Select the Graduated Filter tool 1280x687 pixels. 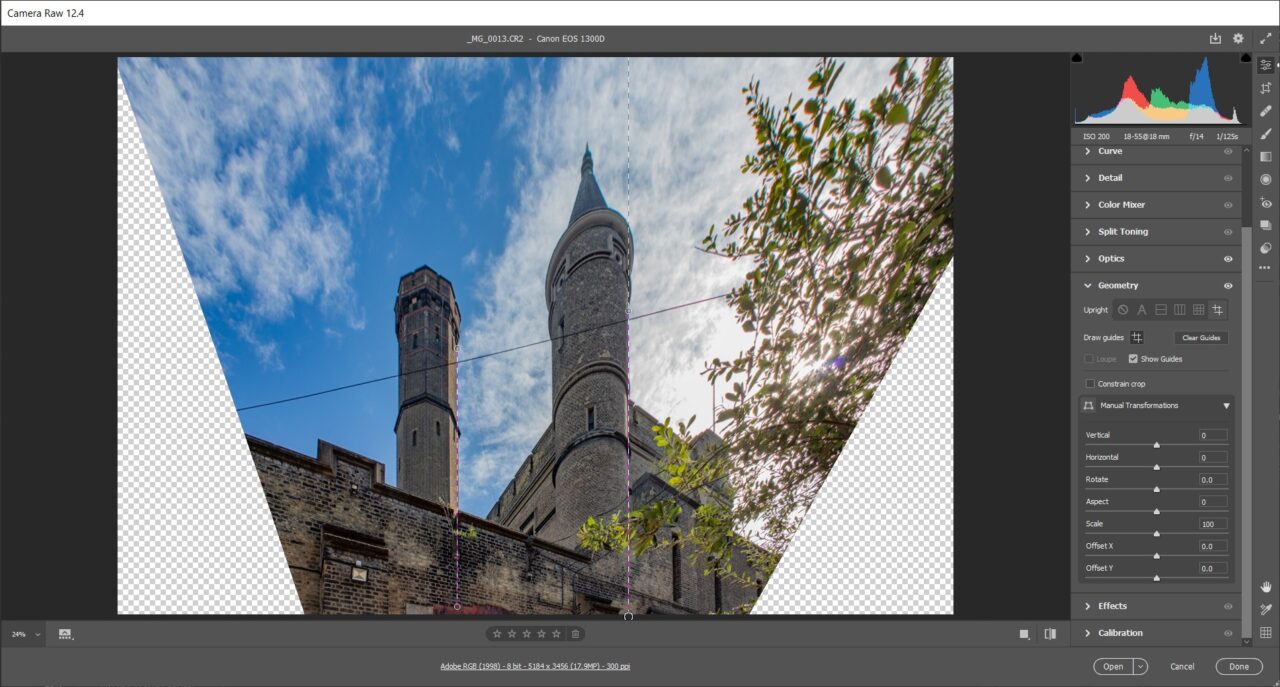pos(1266,156)
